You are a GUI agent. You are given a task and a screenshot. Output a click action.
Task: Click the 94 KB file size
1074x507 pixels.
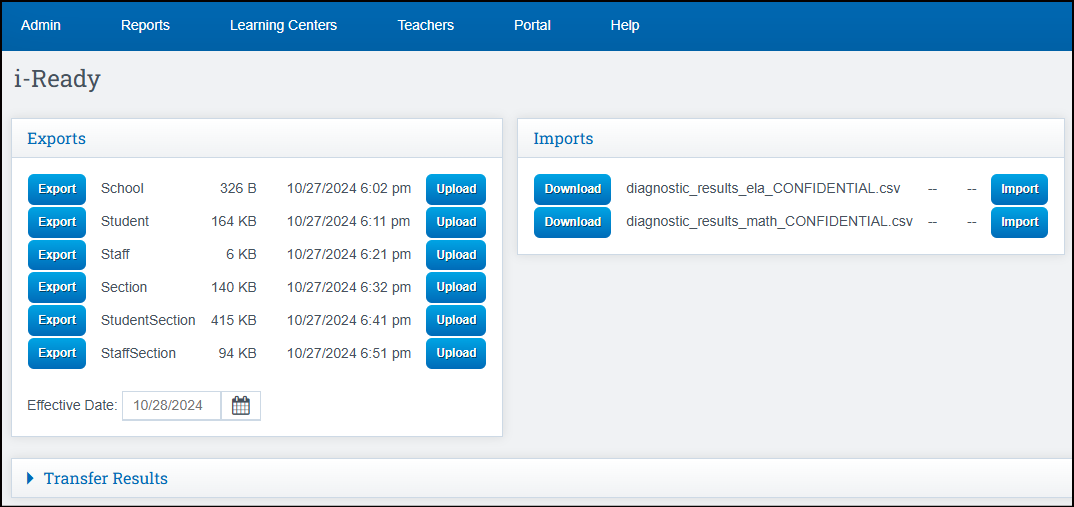pyautogui.click(x=238, y=353)
